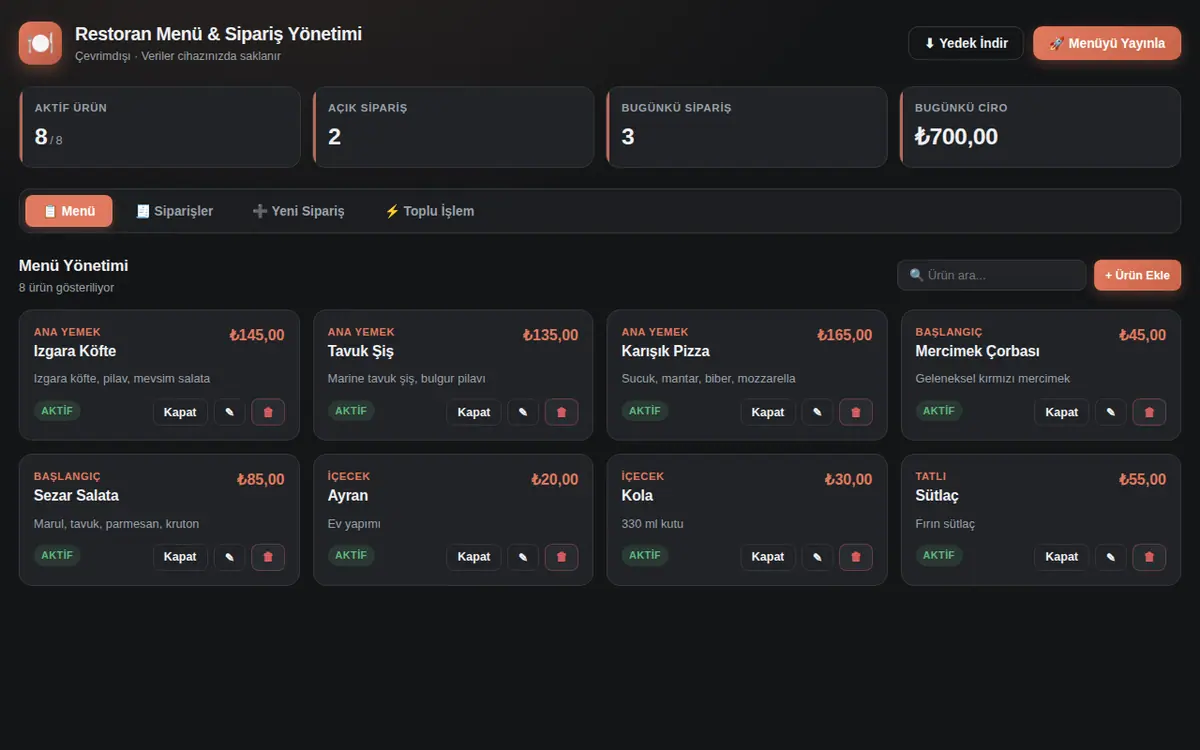
Task: Delete the Tavuk Şiş item with the trash icon
Action: pos(561,412)
